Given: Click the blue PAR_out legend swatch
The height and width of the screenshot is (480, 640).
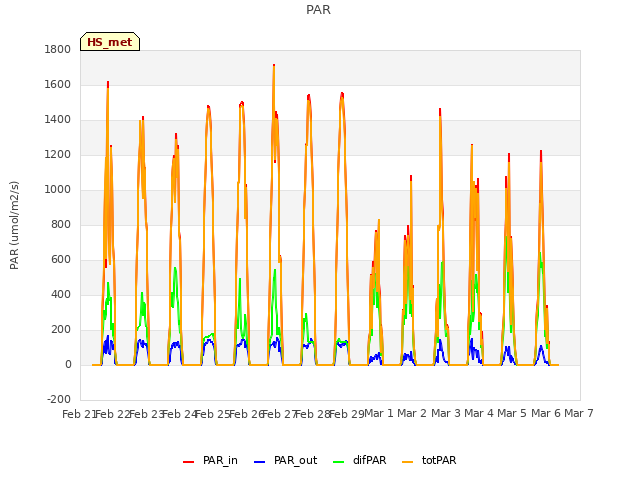Looking at the screenshot, I should coord(259,462).
